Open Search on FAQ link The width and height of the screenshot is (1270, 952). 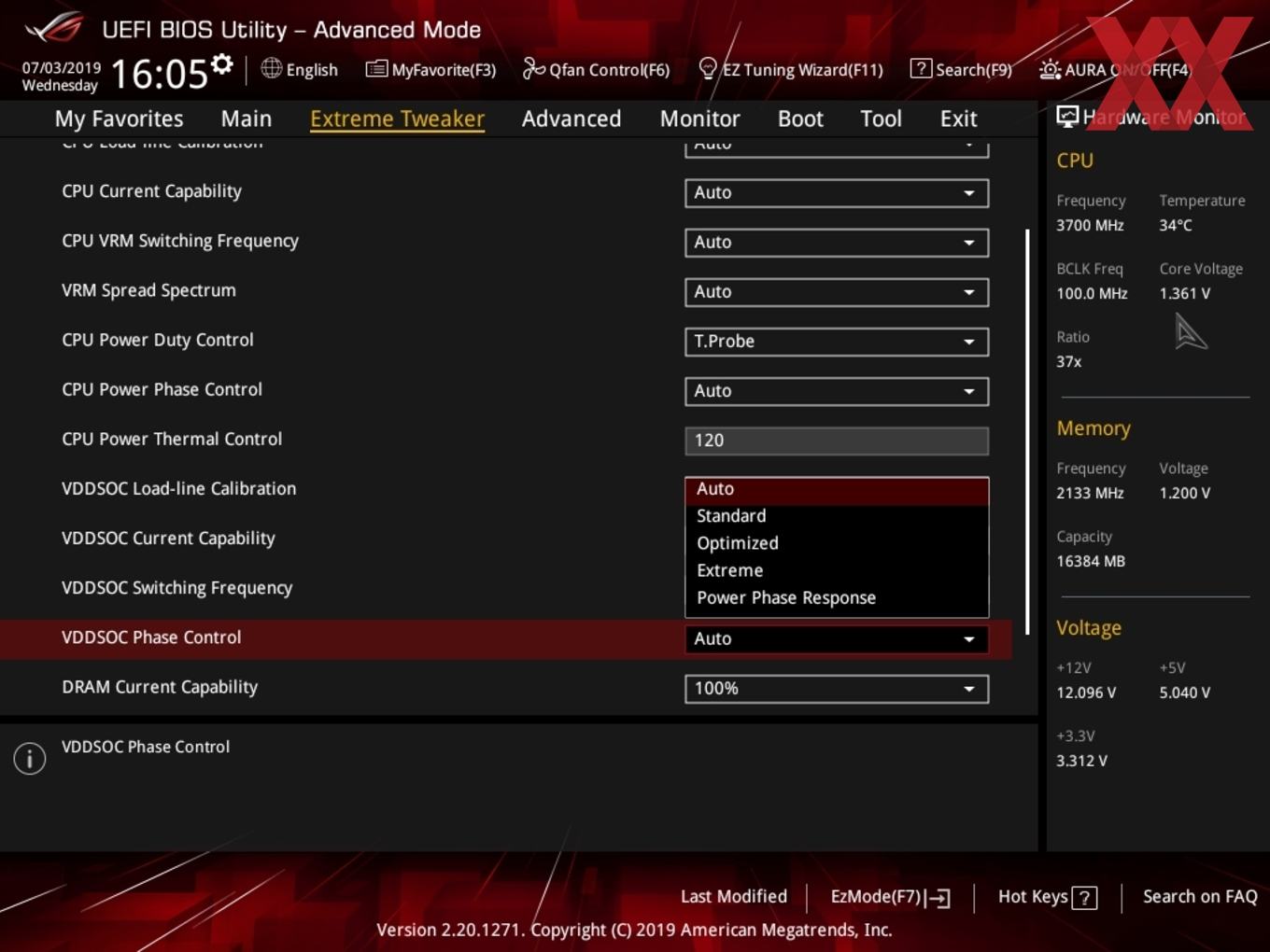[1200, 897]
